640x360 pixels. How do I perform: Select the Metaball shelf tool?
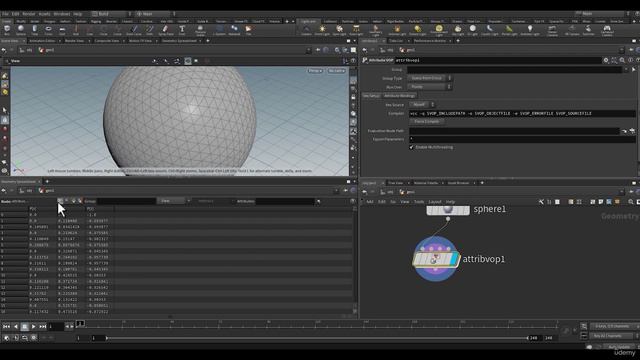[234, 30]
